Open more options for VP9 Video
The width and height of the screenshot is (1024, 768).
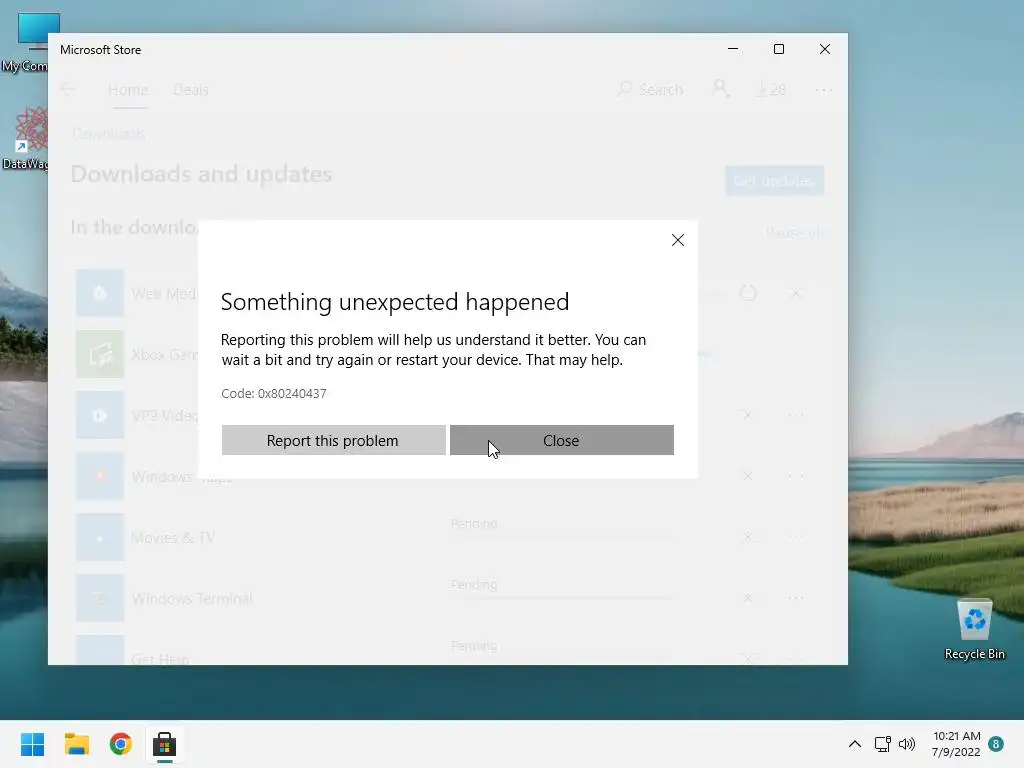[795, 415]
